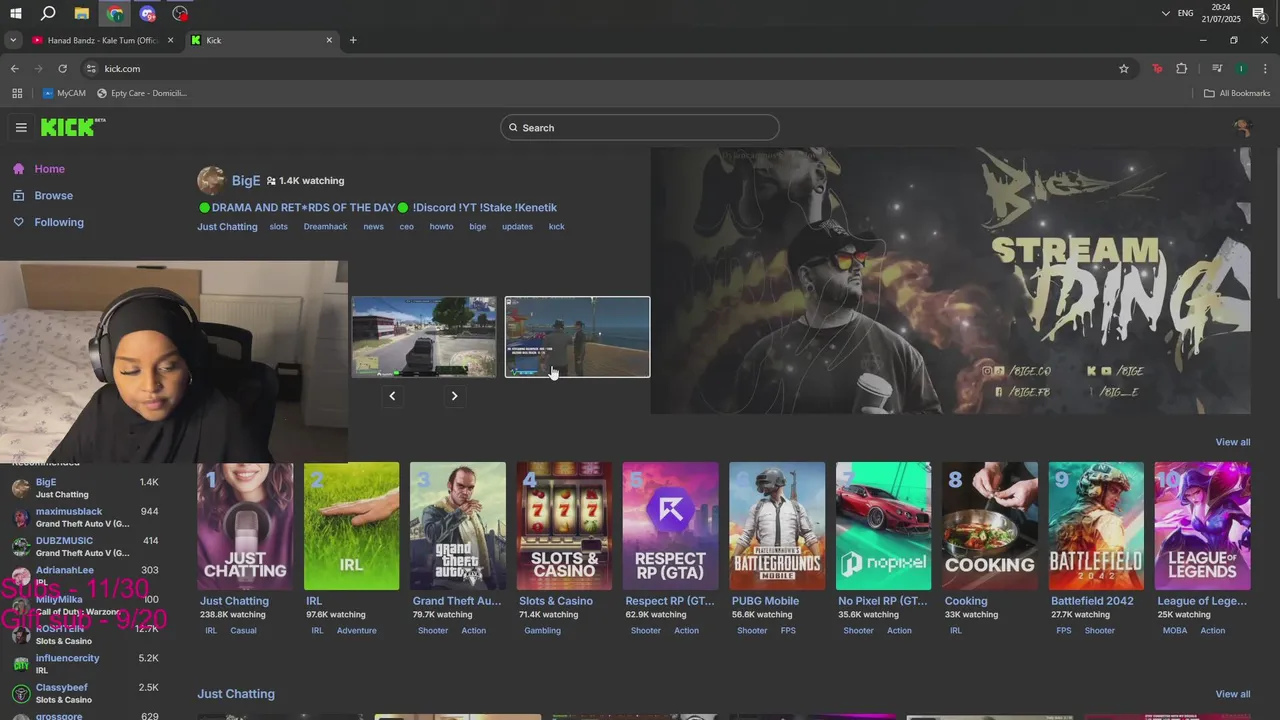
Task: Show previous featured stream with left arrow
Action: [x=392, y=396]
